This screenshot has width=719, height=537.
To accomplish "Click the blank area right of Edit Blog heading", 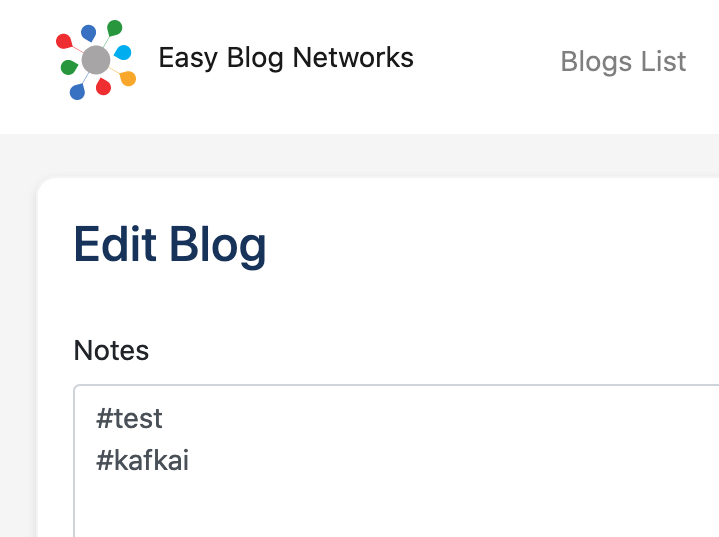I will click(x=491, y=245).
